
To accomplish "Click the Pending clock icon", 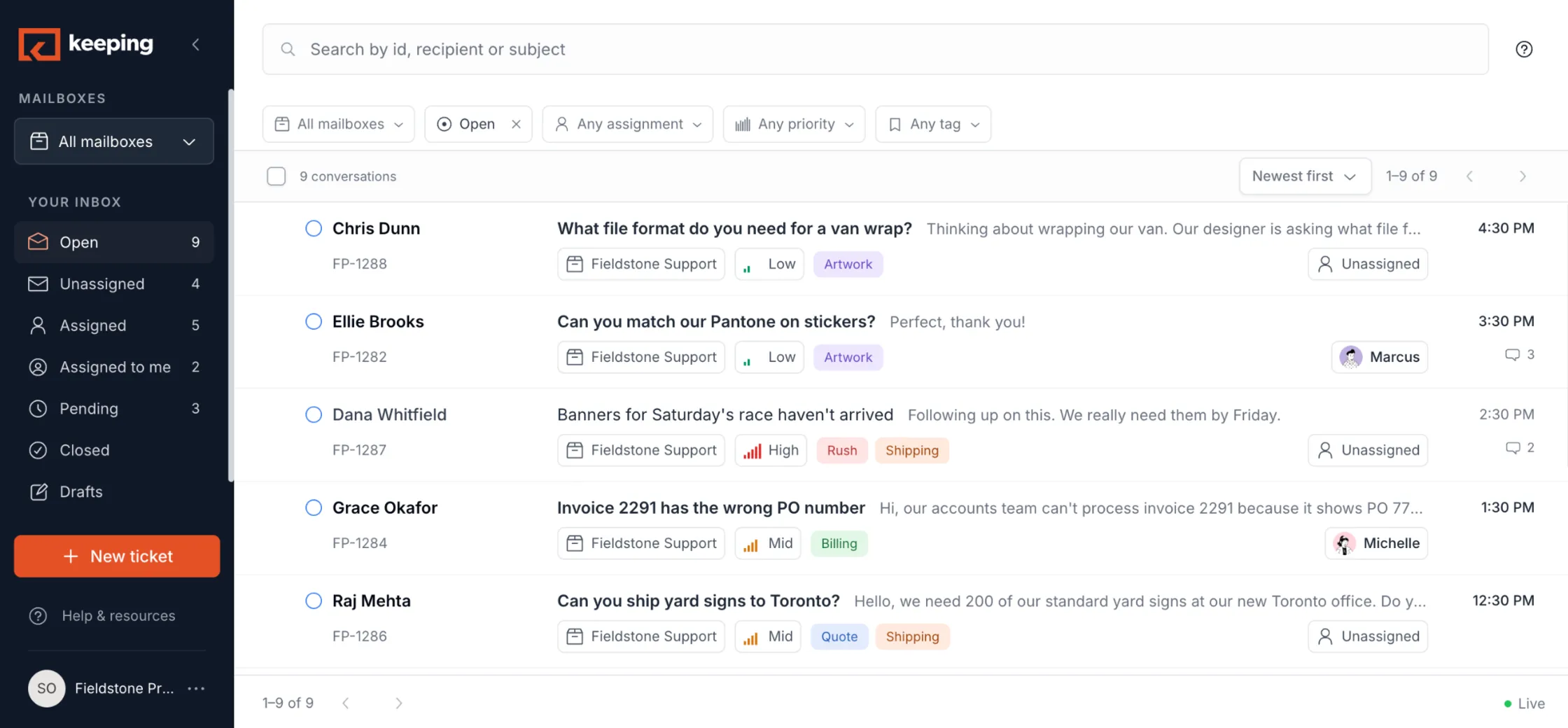I will click(38, 409).
